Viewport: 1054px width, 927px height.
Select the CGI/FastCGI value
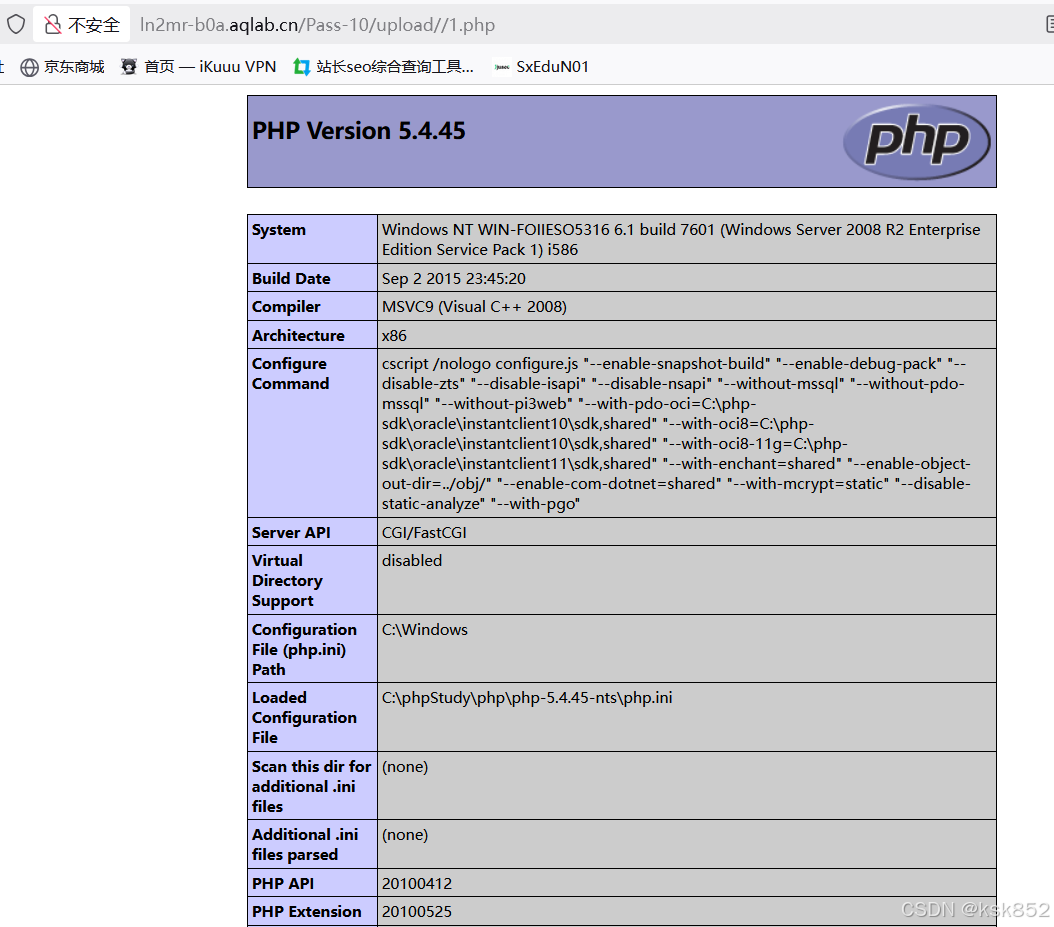pos(424,532)
